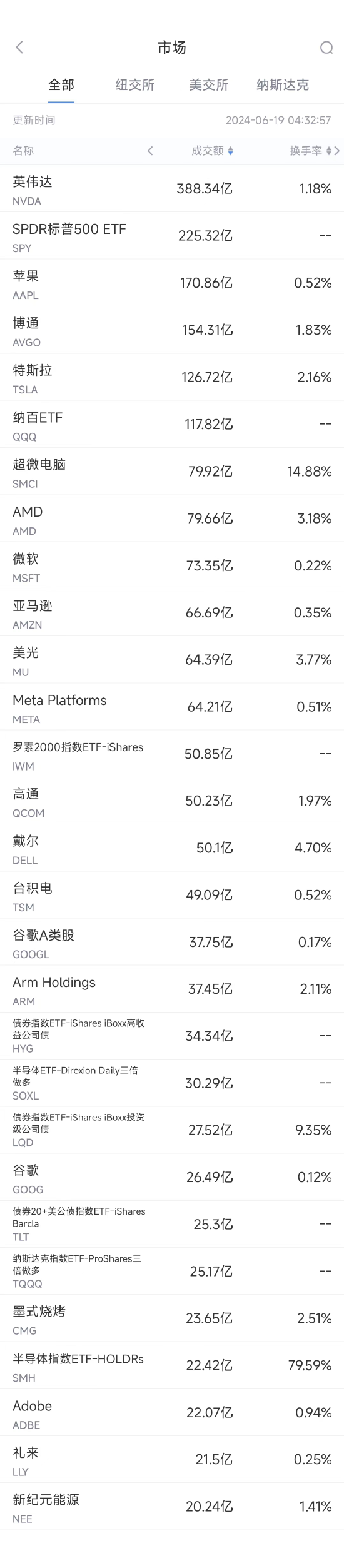View 超微电脑 SMCI details
Viewport: 344px width, 1568px height.
[172, 472]
